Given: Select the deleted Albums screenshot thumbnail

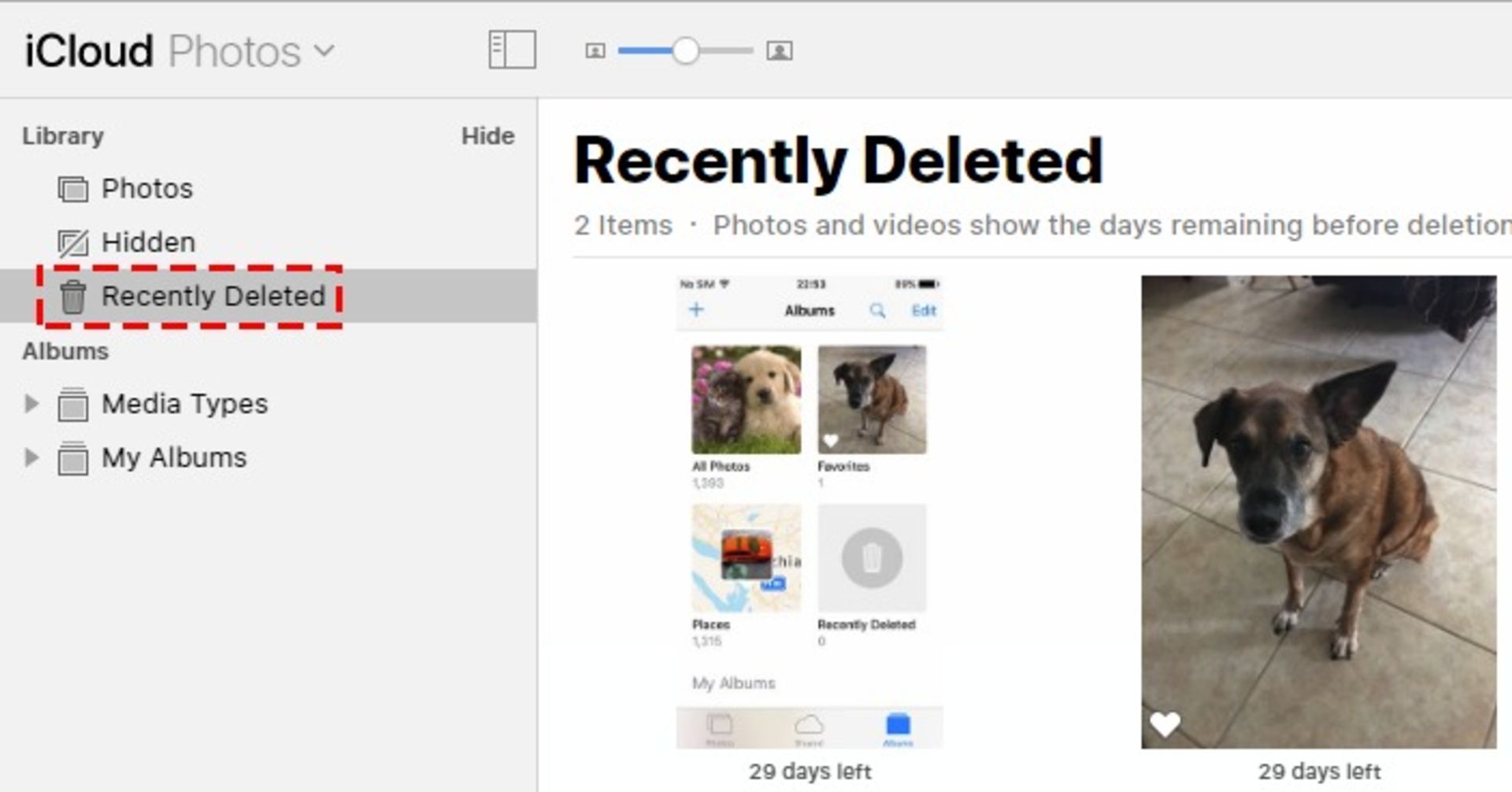Looking at the screenshot, I should 809,512.
